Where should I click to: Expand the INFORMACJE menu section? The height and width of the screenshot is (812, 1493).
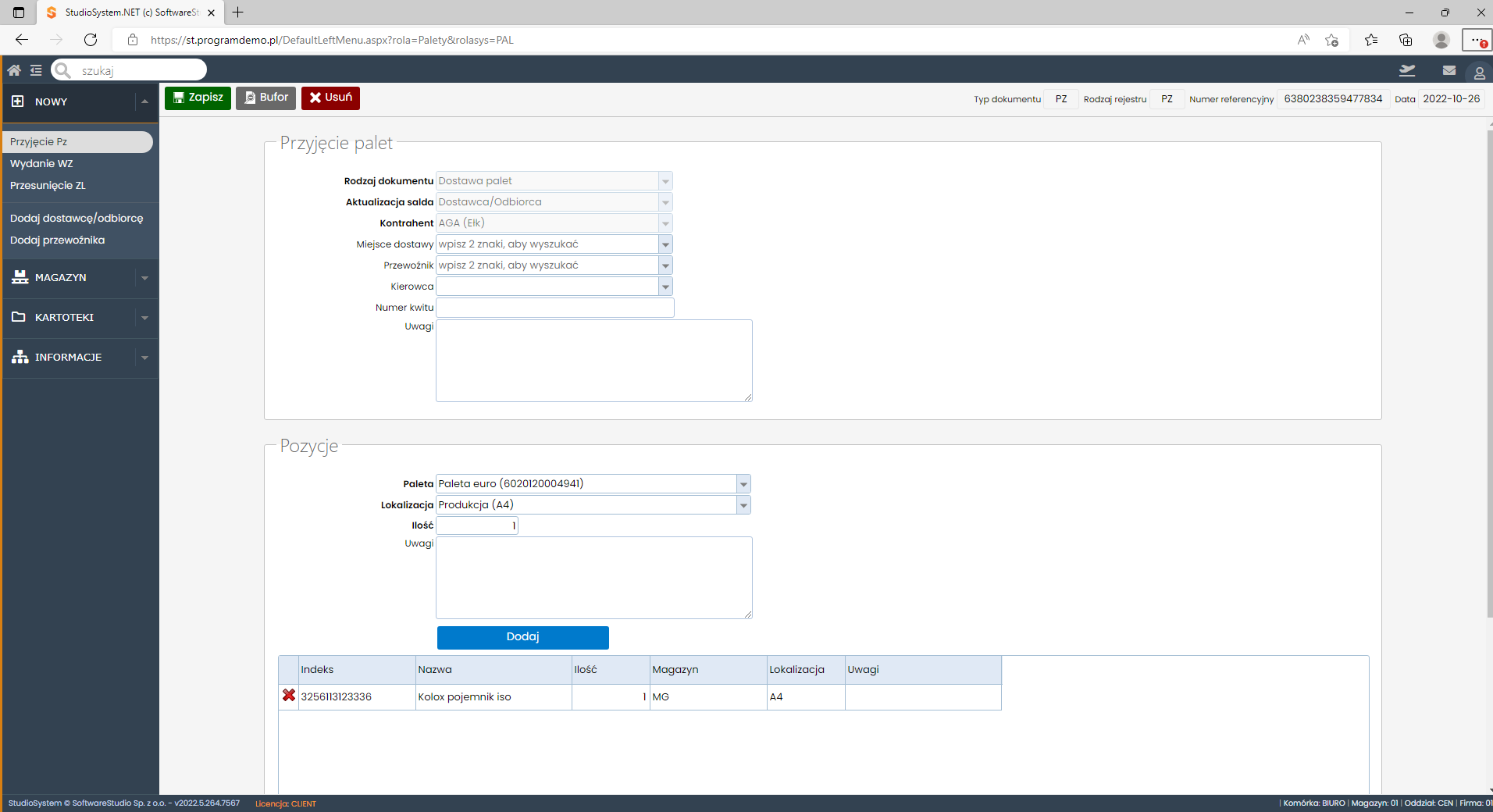(144, 358)
